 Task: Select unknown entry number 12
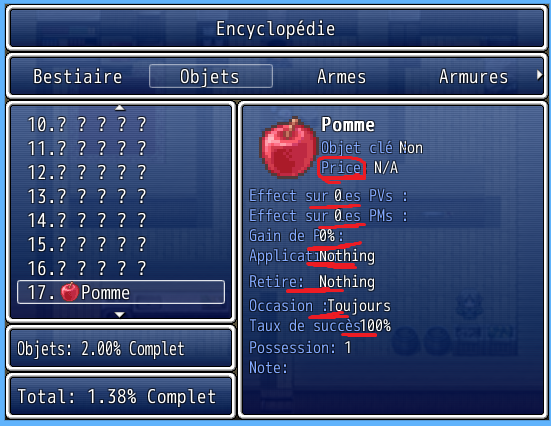[x=121, y=172]
